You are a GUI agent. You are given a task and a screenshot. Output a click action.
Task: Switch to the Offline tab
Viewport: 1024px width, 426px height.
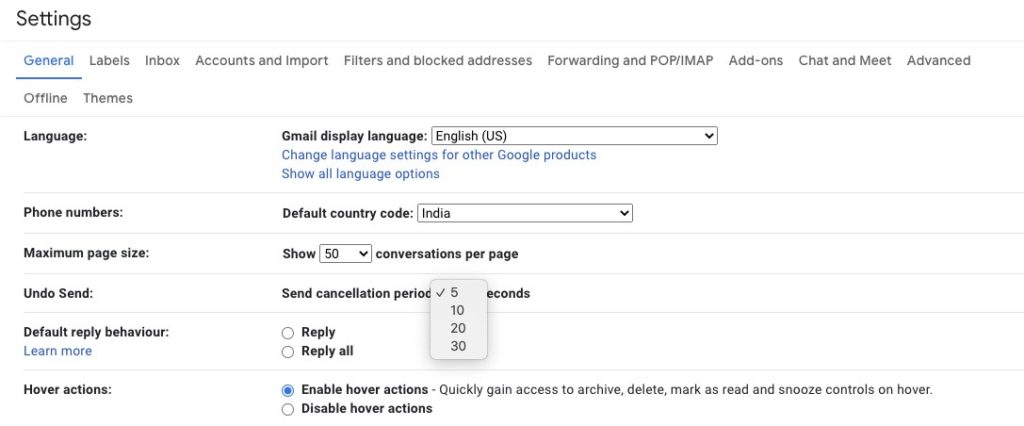point(45,98)
